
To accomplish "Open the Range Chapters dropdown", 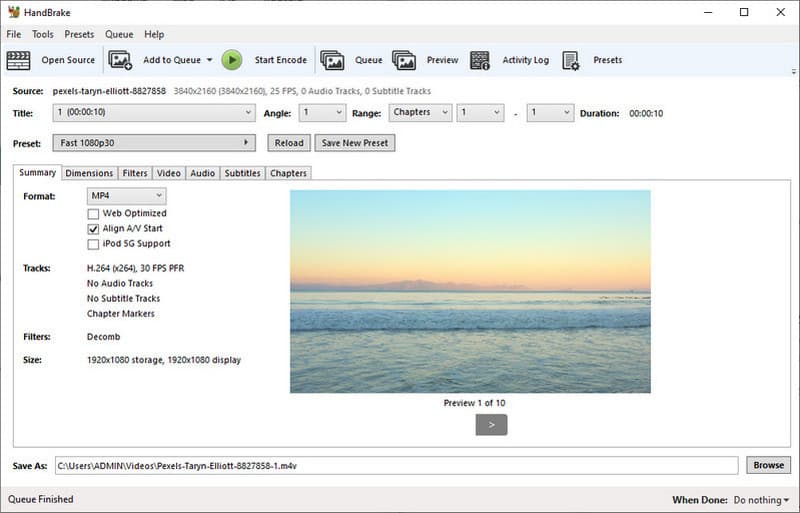I will pyautogui.click(x=420, y=113).
